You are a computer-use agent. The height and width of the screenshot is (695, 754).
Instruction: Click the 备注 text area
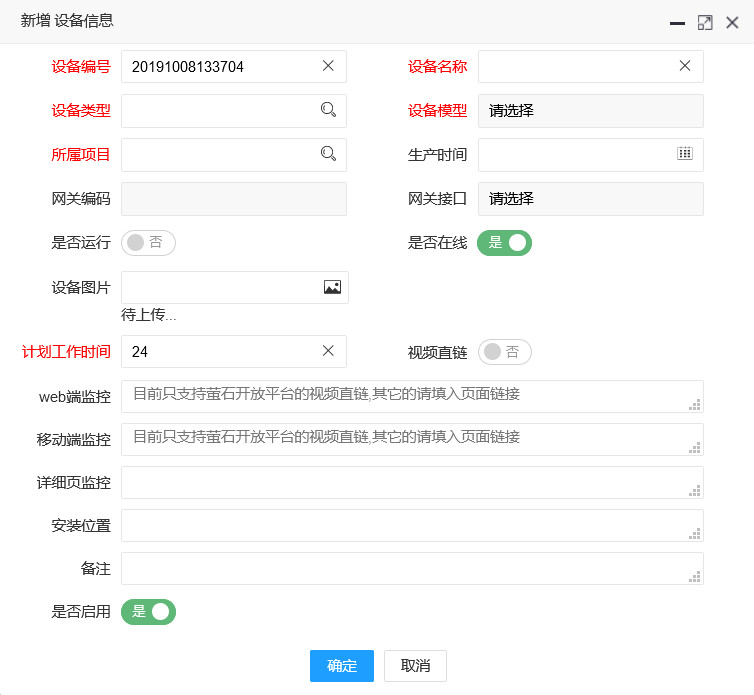tap(412, 569)
